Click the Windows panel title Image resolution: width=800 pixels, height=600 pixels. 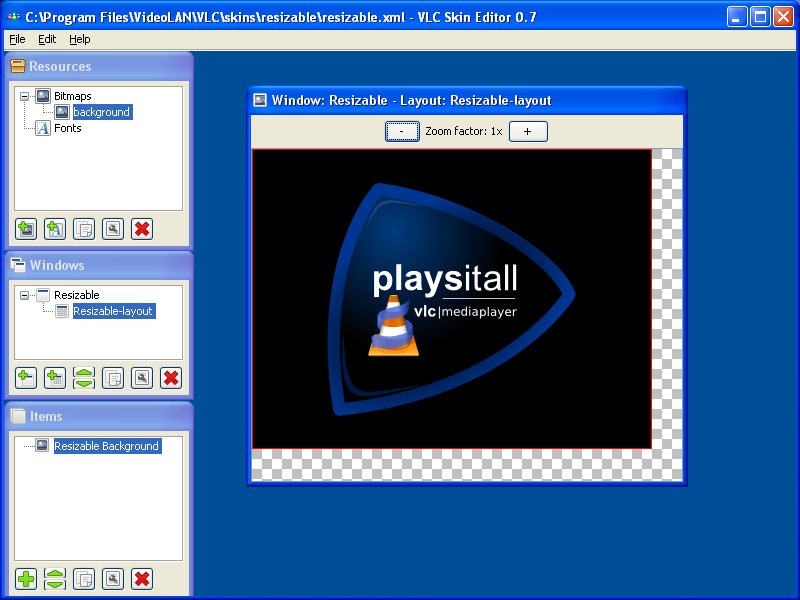tap(57, 265)
